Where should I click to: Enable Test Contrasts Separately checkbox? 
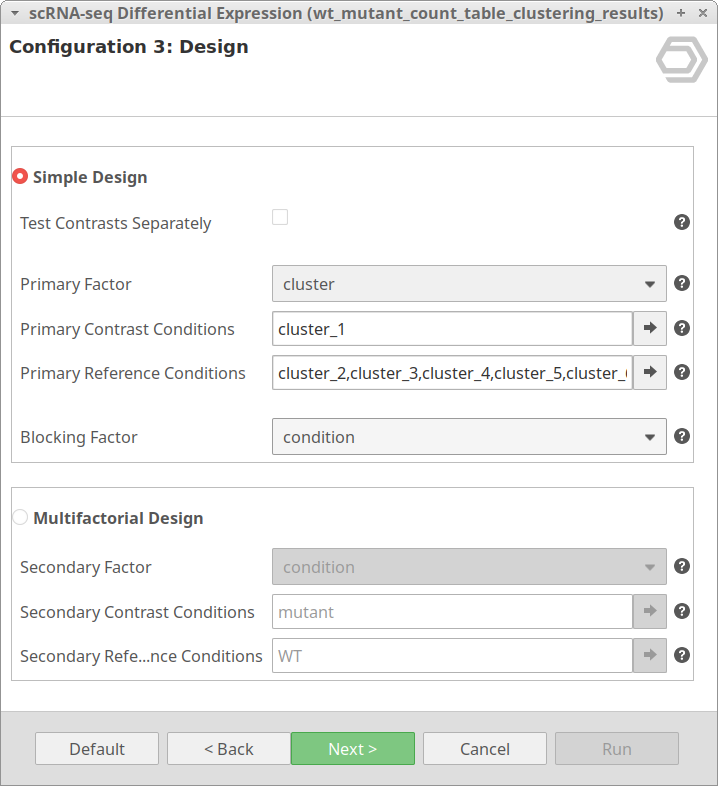[280, 217]
